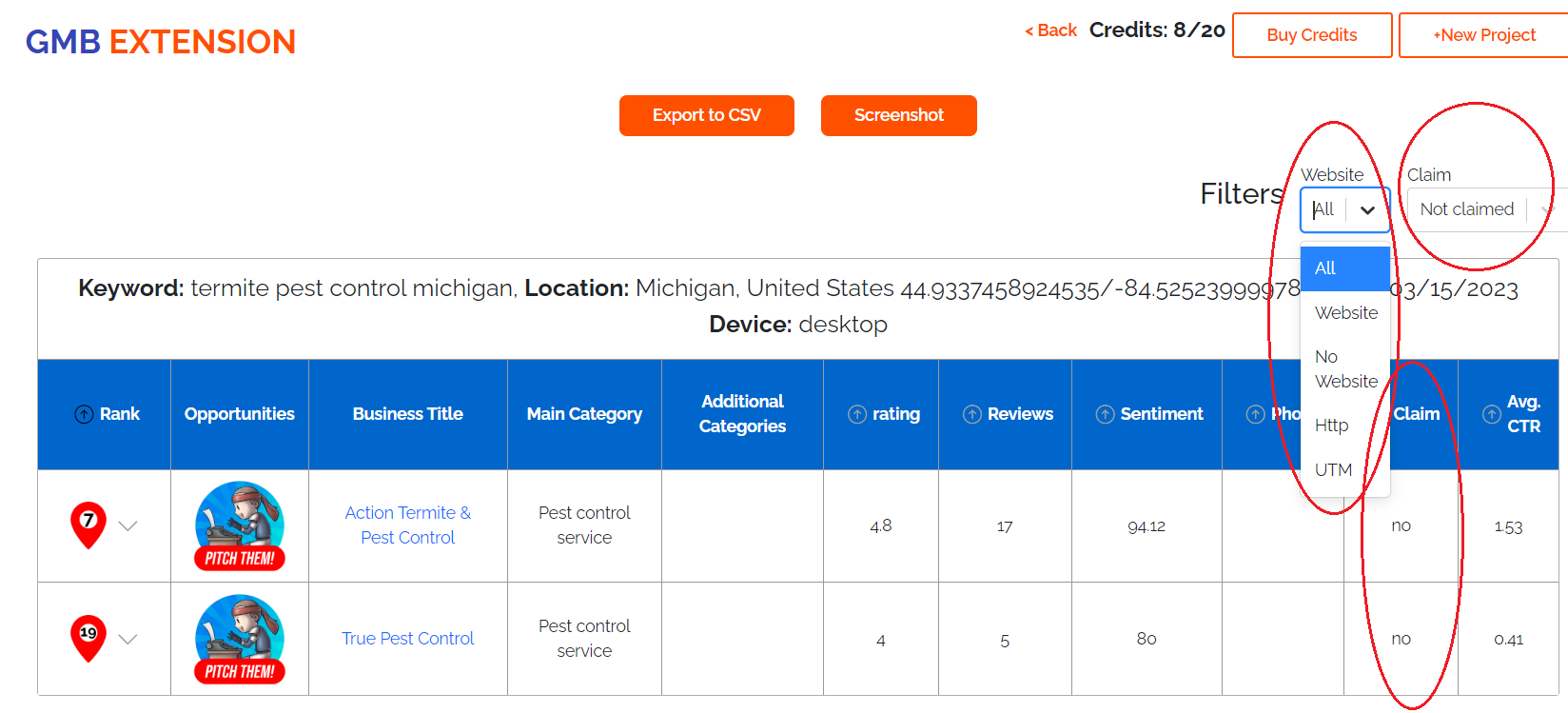Image resolution: width=1568 pixels, height=713 pixels.
Task: Choose 'No Website' filter option
Action: [1345, 369]
